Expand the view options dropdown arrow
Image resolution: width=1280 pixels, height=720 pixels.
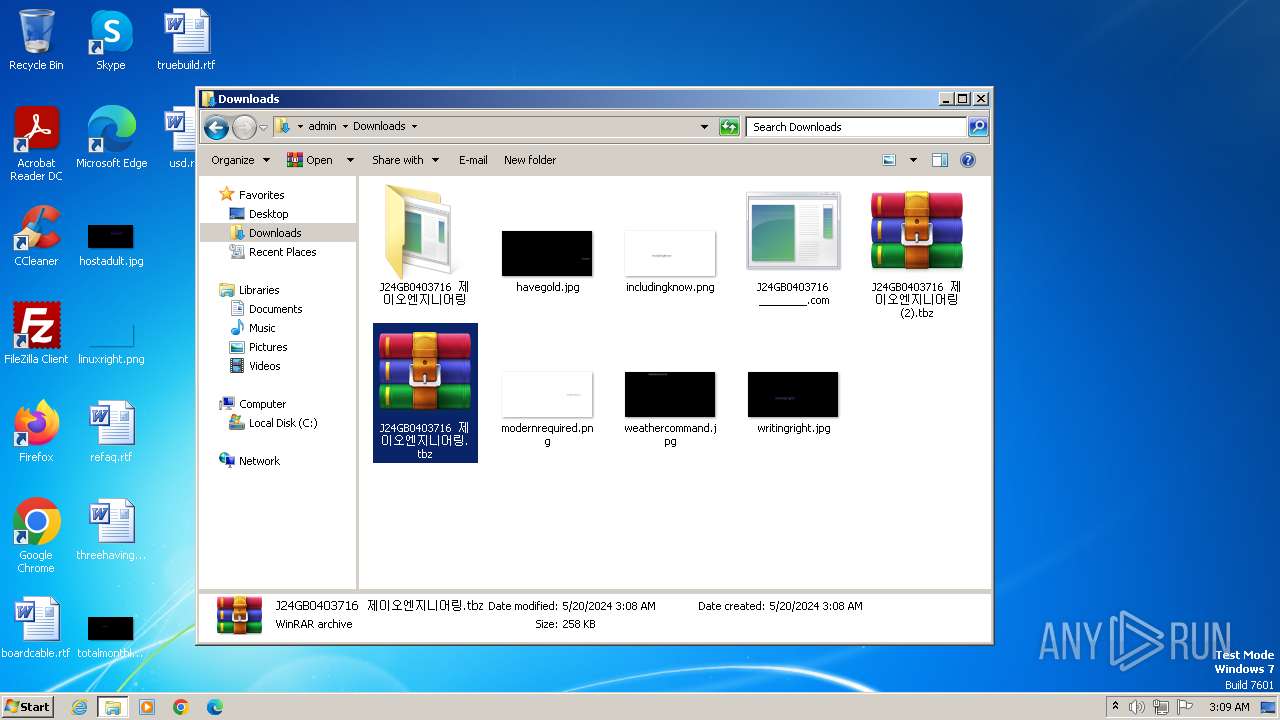pyautogui.click(x=913, y=160)
